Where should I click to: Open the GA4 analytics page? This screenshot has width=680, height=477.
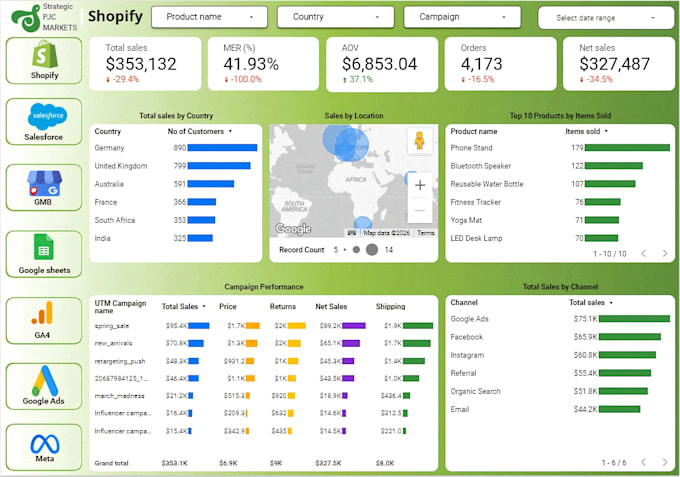click(44, 320)
